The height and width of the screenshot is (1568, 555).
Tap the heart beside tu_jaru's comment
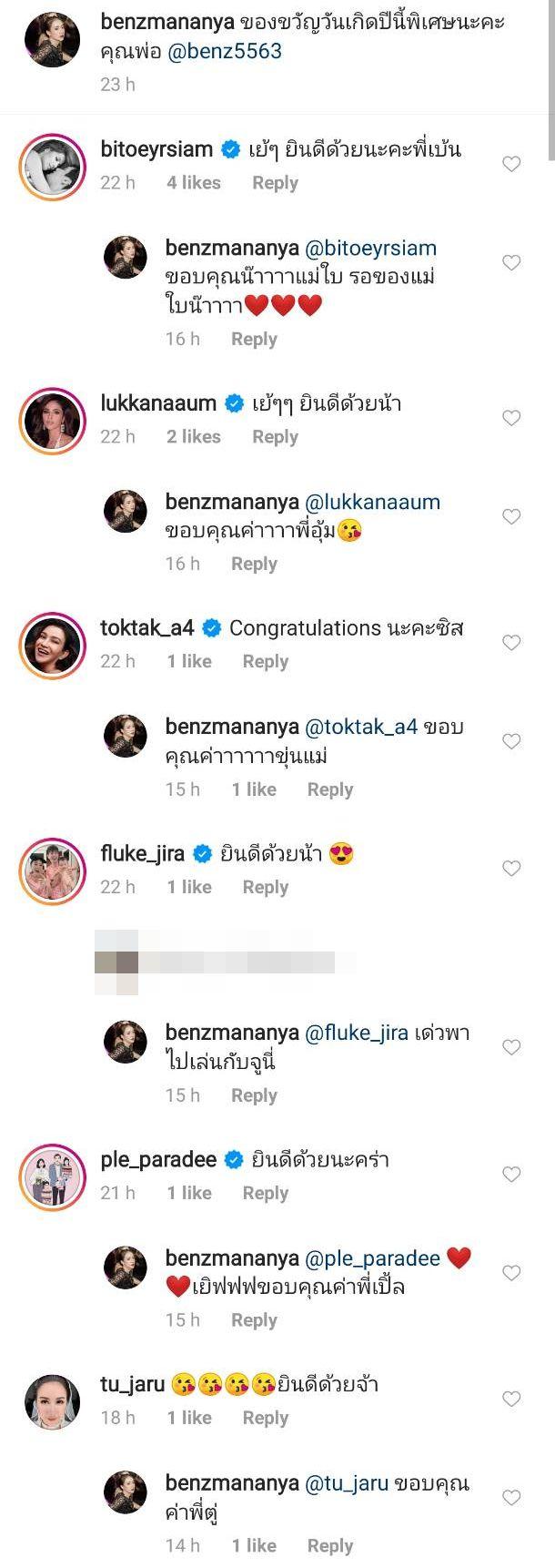tap(511, 1399)
